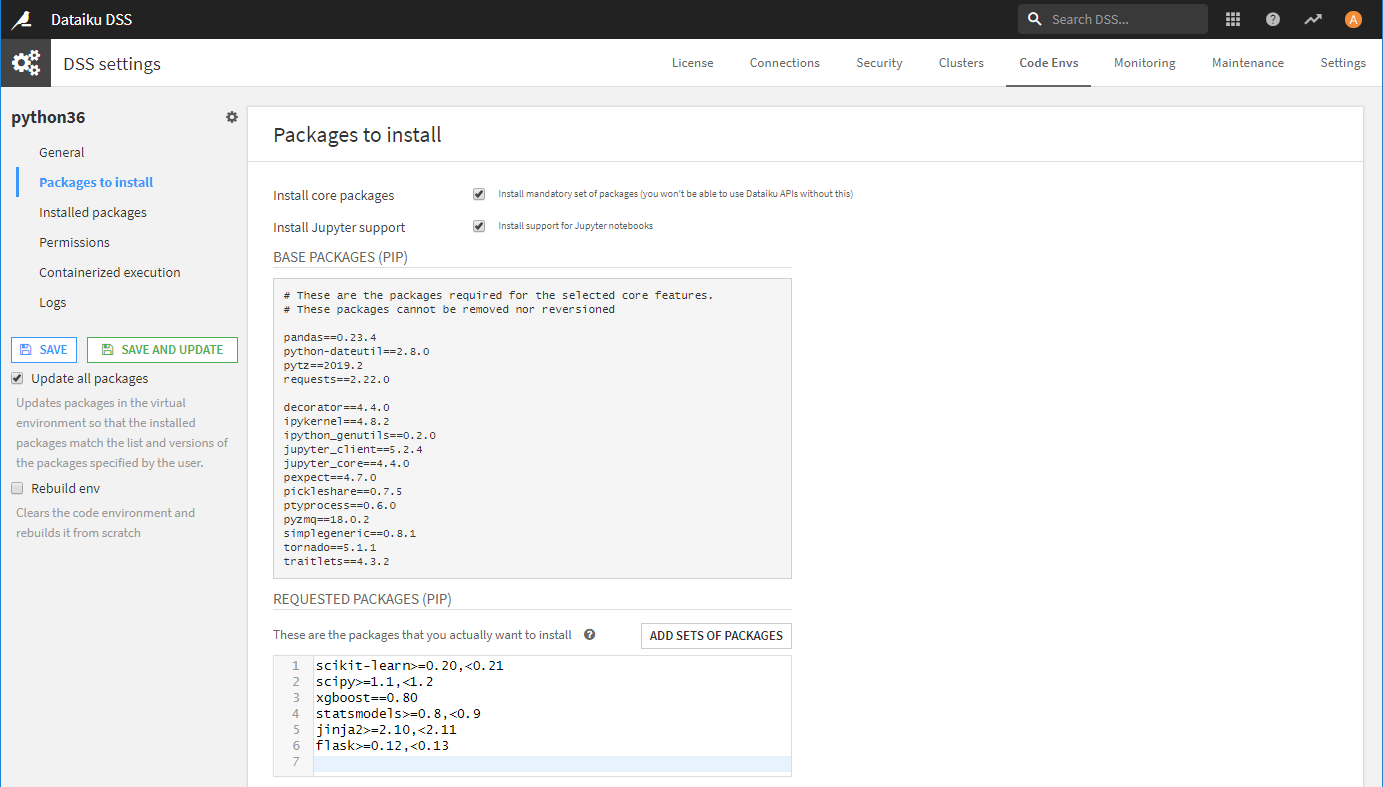Toggle Install Jupyter support checkbox
The image size is (1383, 787).
(479, 226)
